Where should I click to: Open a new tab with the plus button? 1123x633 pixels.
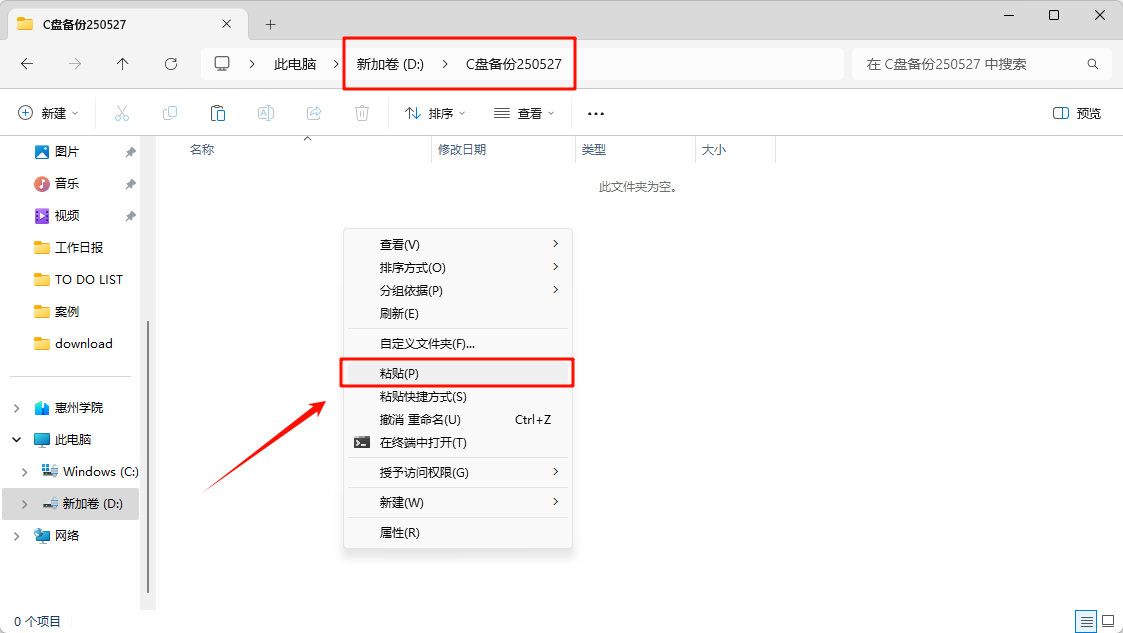(x=270, y=24)
